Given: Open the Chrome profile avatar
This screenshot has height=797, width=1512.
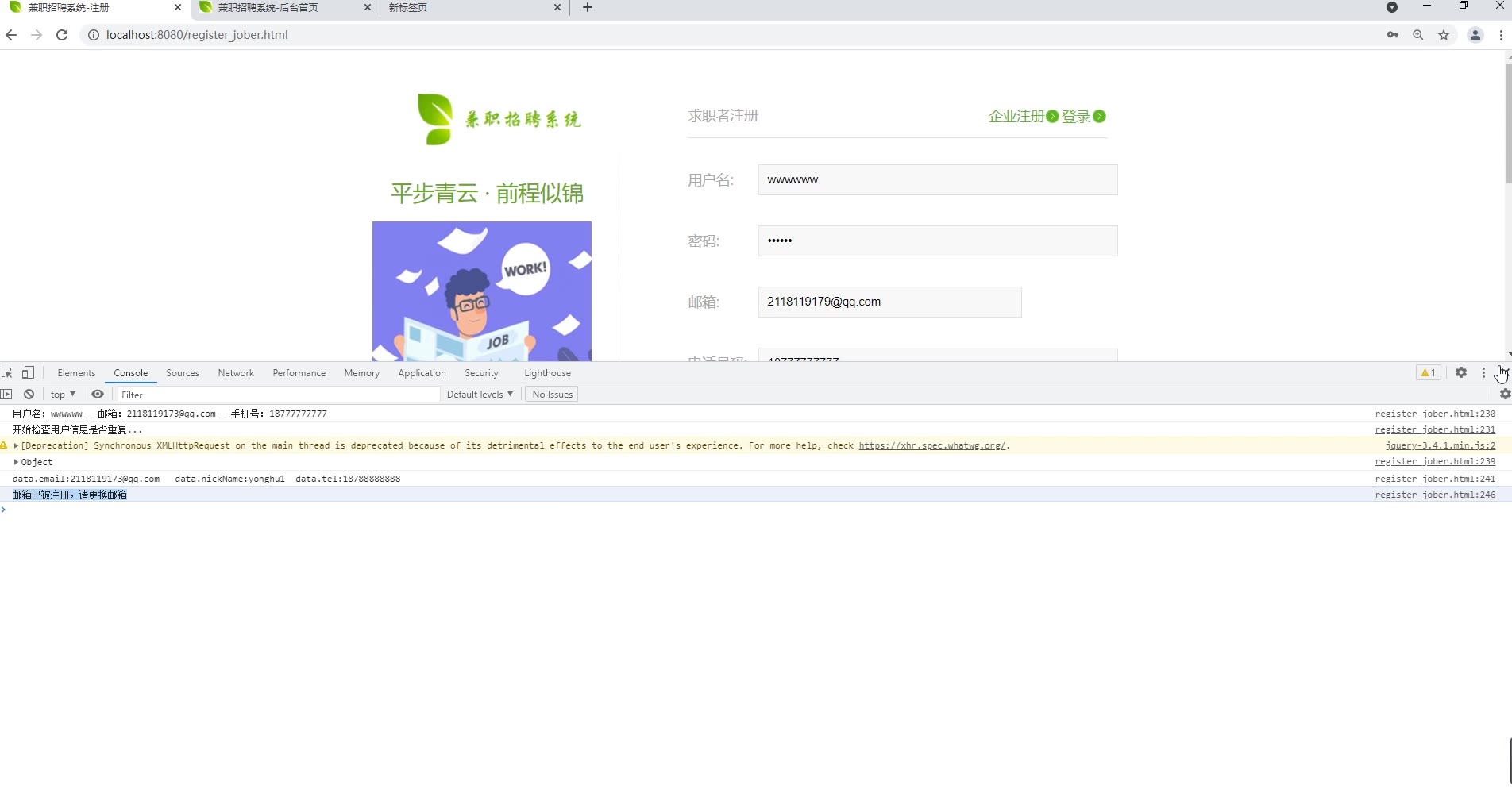Looking at the screenshot, I should pos(1475,35).
